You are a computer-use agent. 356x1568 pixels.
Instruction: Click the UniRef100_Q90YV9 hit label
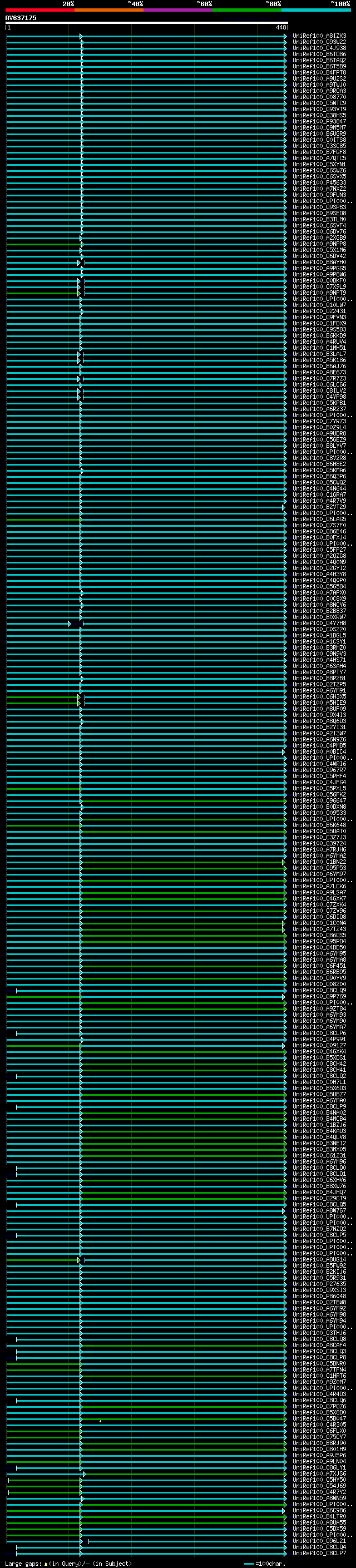(x=319, y=978)
